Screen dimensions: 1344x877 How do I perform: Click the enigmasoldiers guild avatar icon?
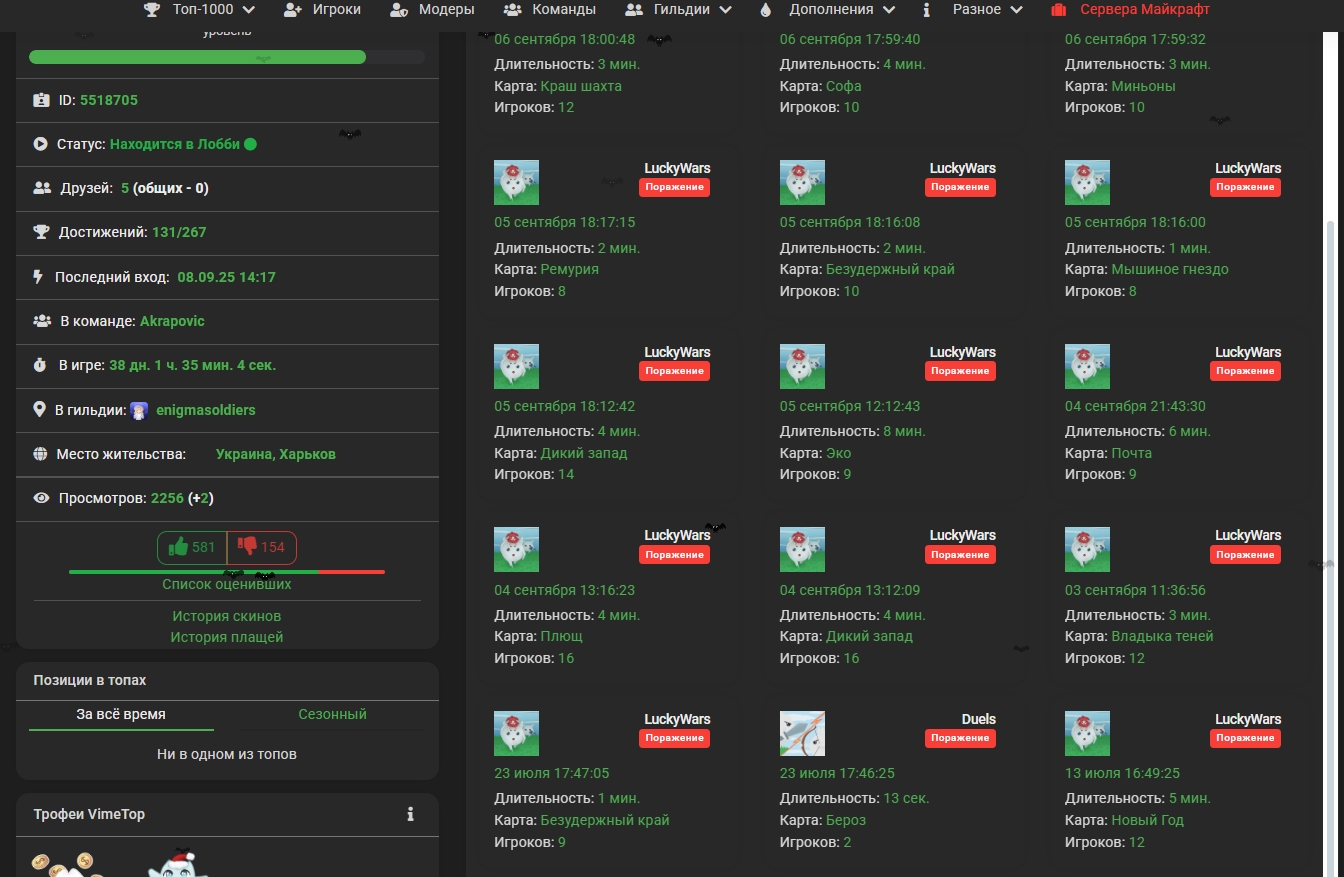[139, 410]
